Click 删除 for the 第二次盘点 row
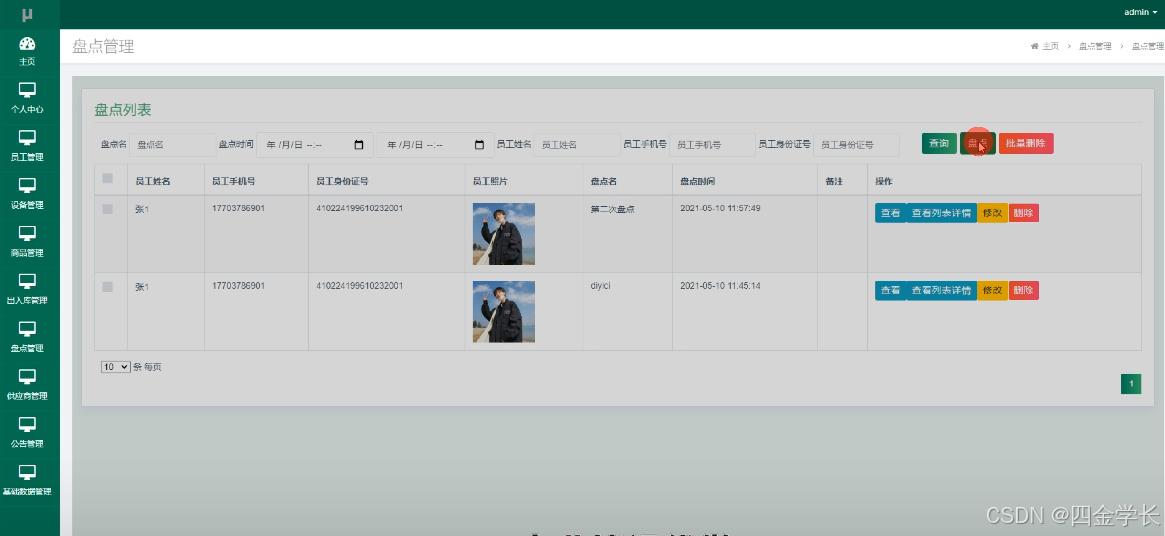 (x=1023, y=213)
